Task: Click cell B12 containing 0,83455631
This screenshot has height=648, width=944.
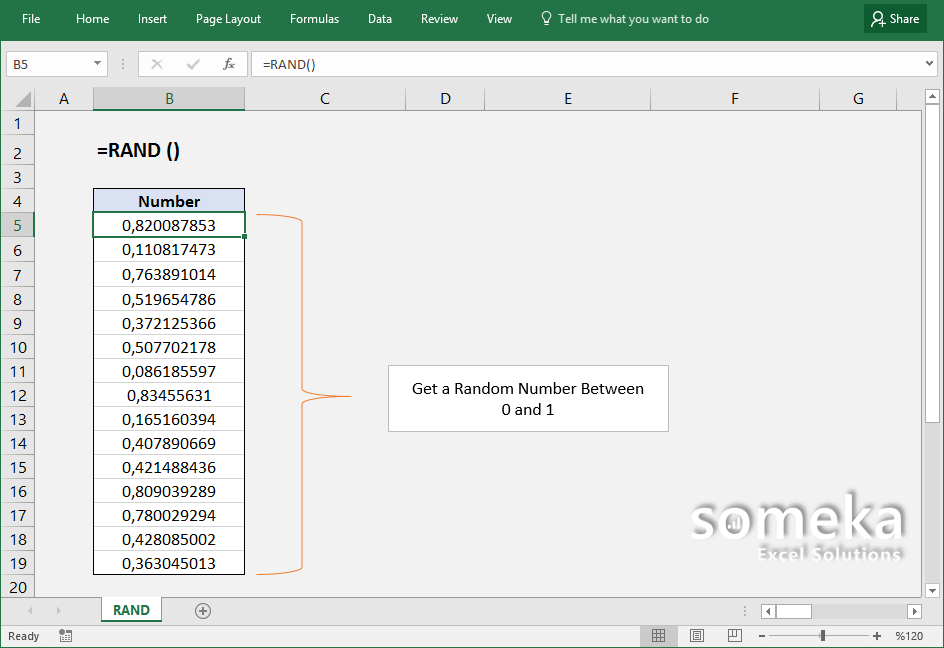Action: [x=168, y=395]
